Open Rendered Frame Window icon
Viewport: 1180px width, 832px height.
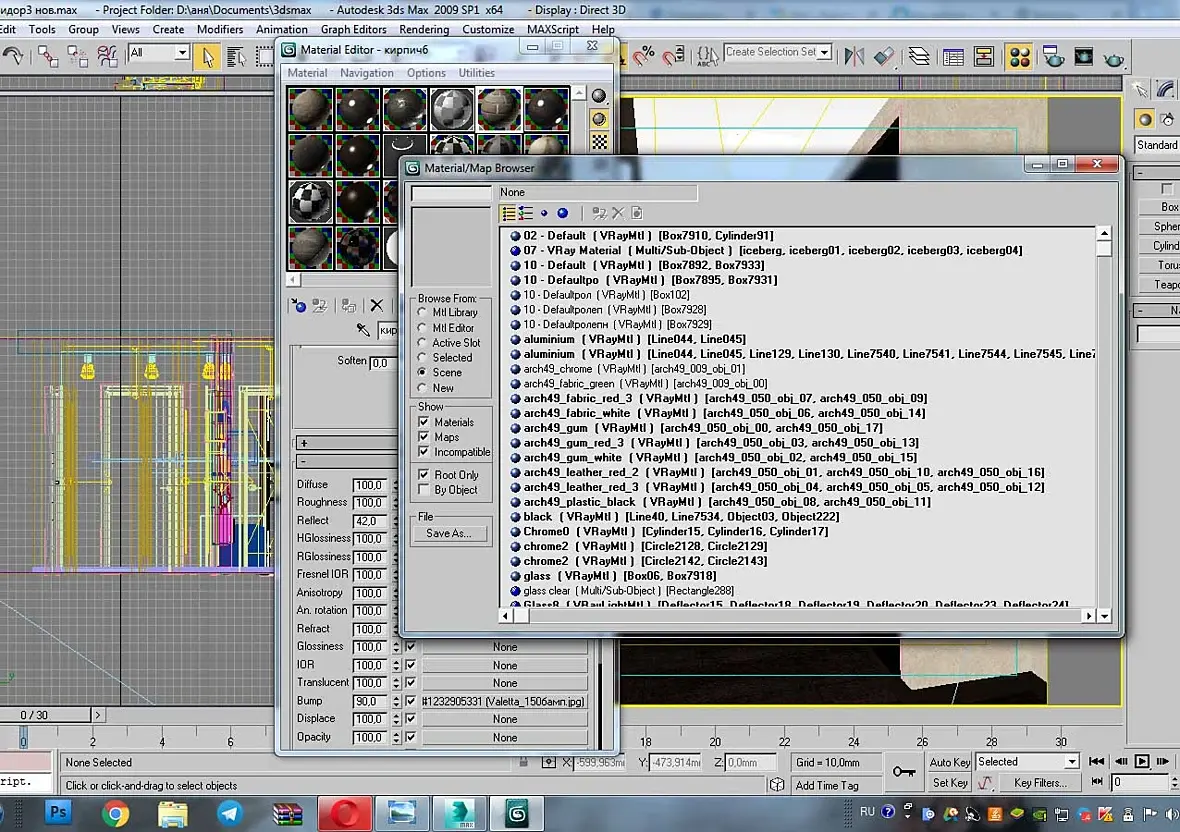(x=1084, y=57)
